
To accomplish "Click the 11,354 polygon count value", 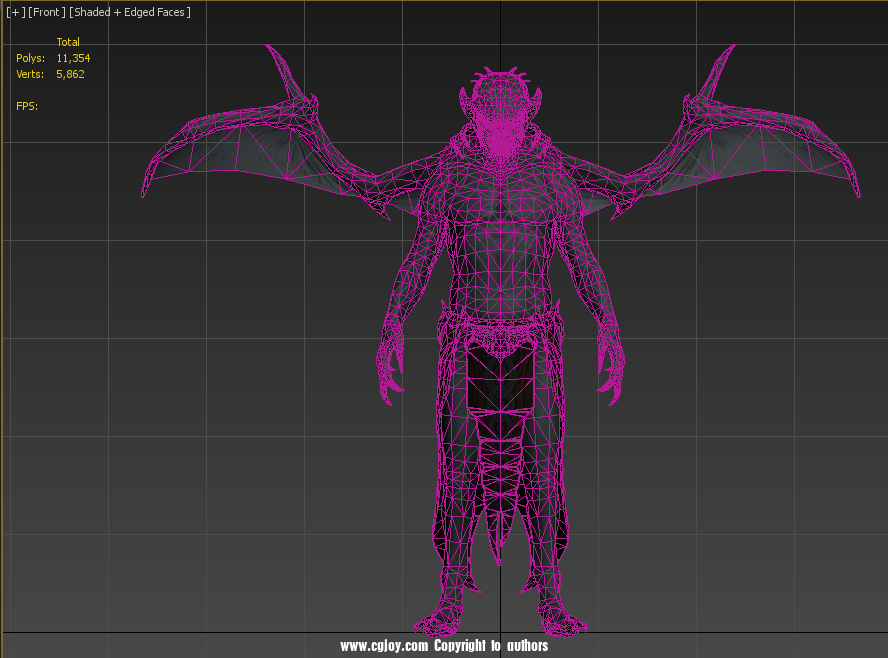I will pos(73,58).
